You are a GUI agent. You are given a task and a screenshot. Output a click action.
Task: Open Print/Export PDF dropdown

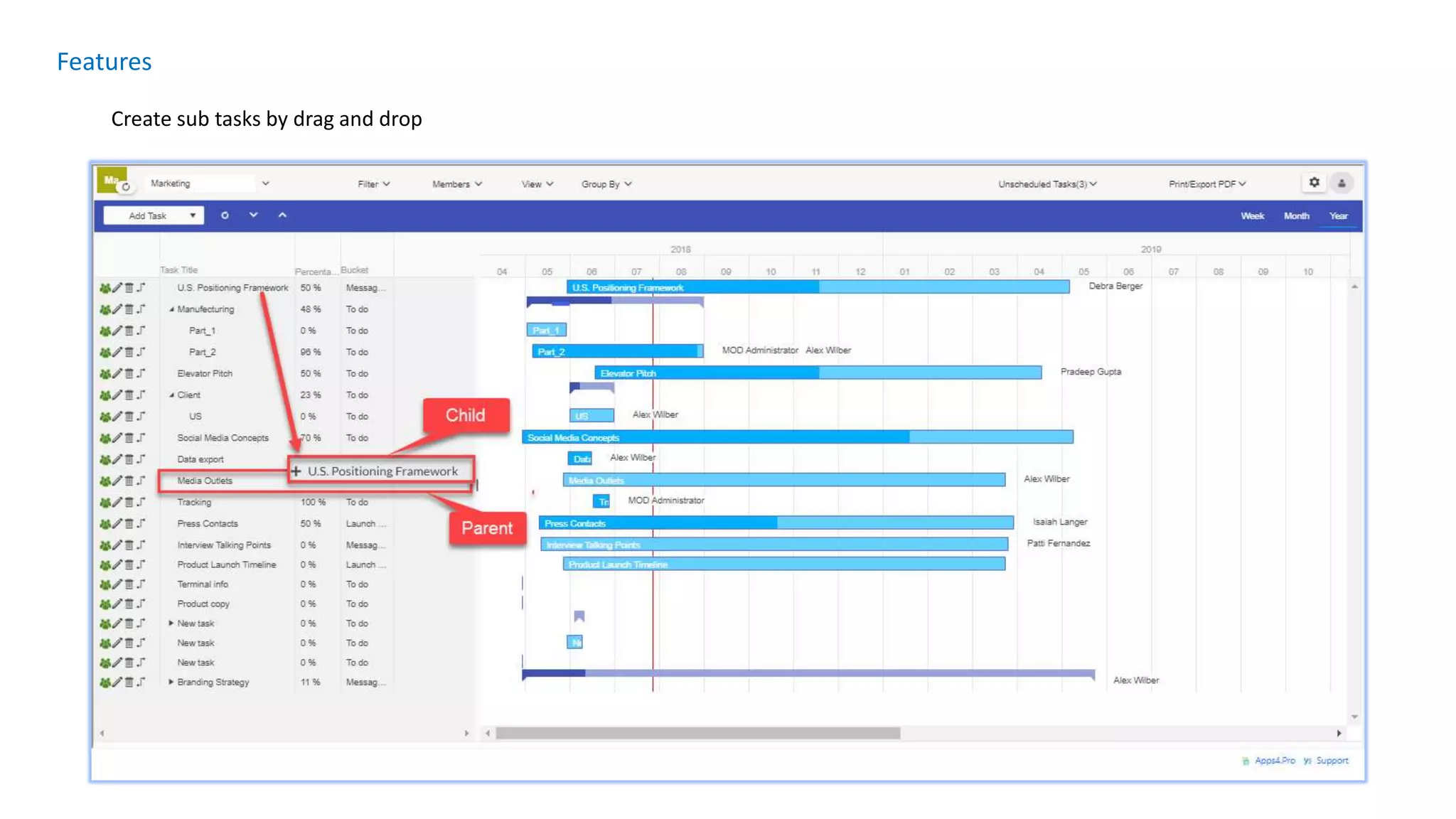pos(1207,184)
